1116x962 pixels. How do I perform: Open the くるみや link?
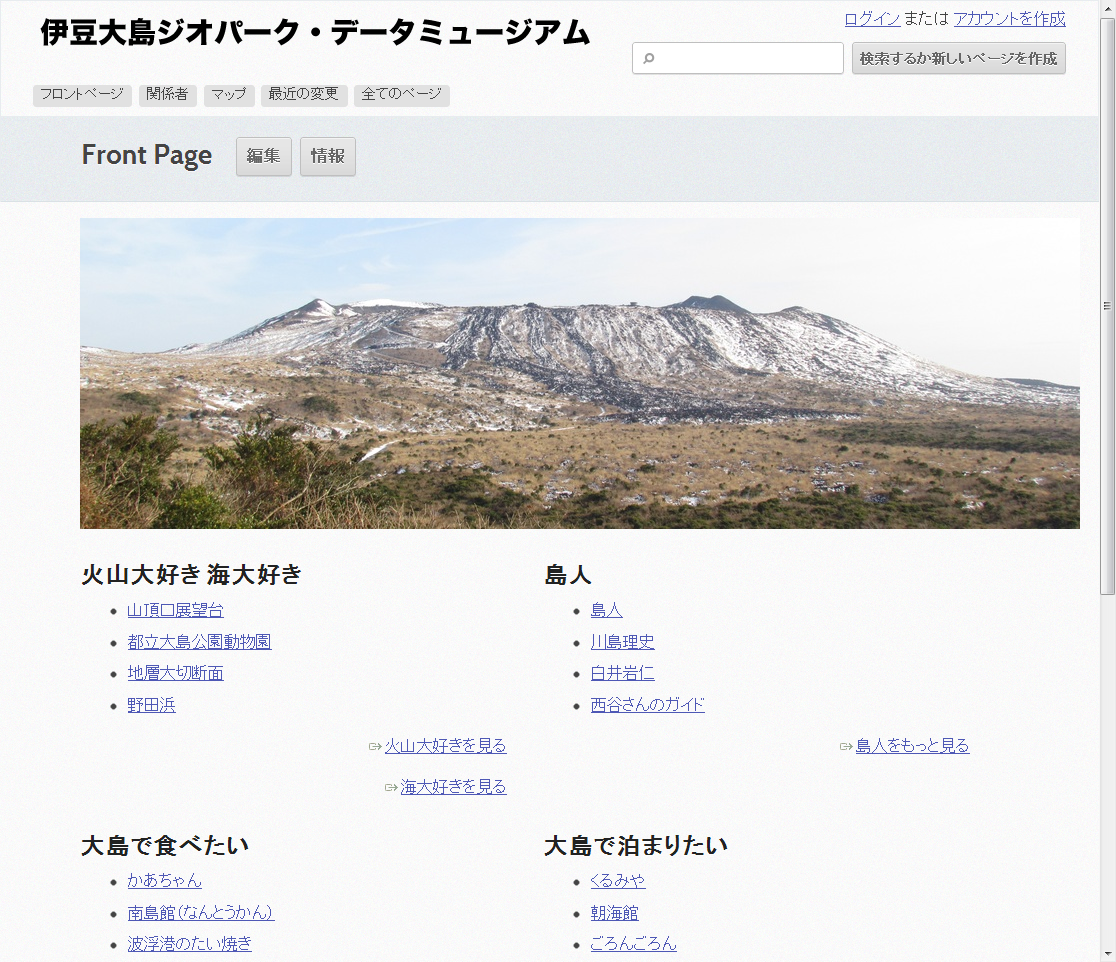(618, 881)
